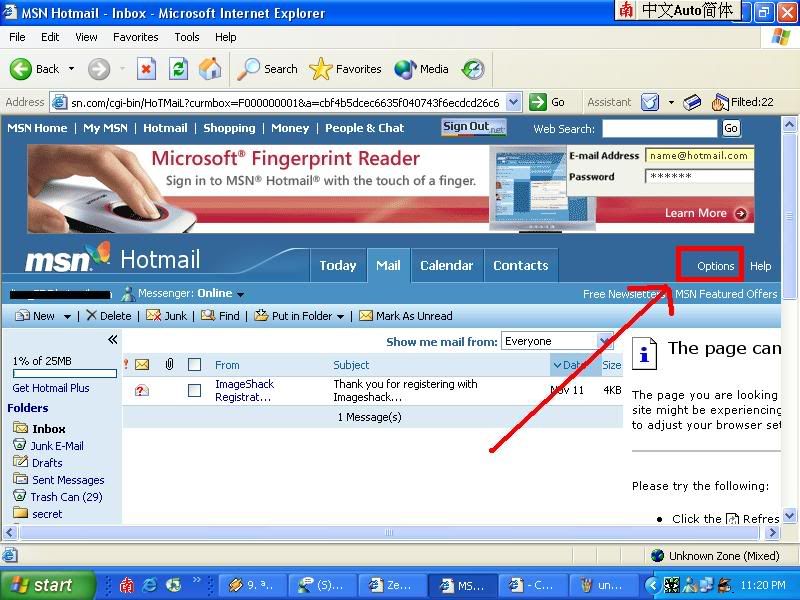The height and width of the screenshot is (600, 800).
Task: Click the browser Forward arrow icon
Action: [x=99, y=69]
